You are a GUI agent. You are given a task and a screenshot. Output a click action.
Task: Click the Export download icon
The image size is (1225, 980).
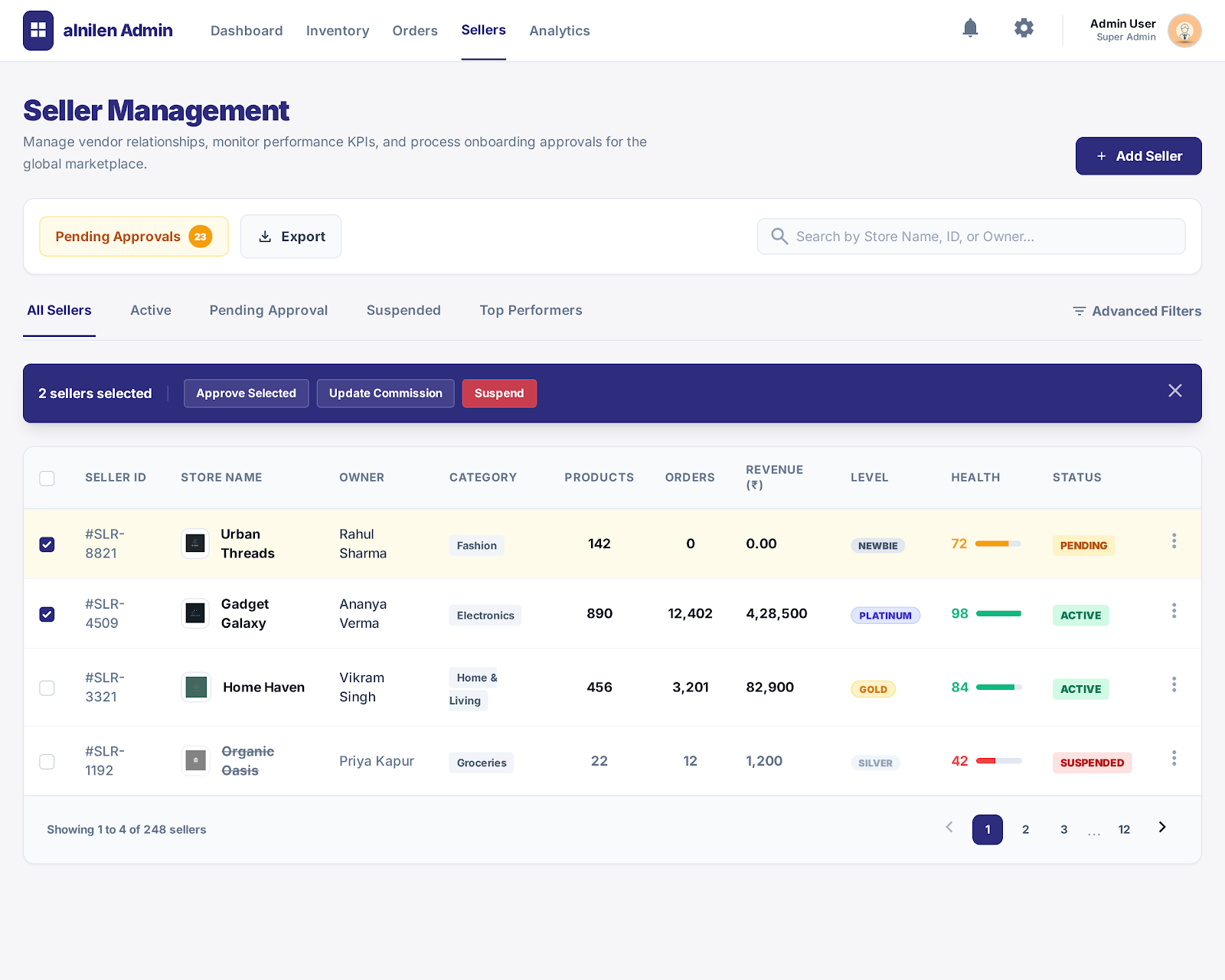265,236
